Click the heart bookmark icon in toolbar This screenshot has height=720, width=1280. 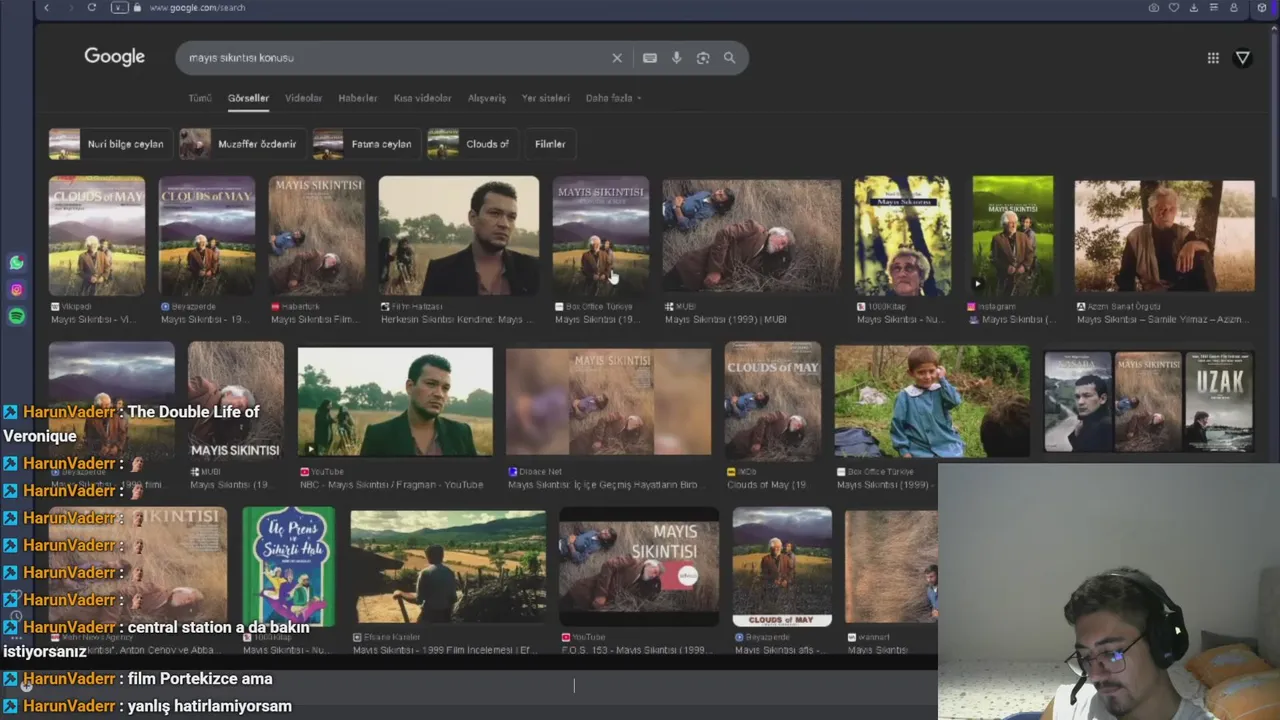click(x=1174, y=8)
